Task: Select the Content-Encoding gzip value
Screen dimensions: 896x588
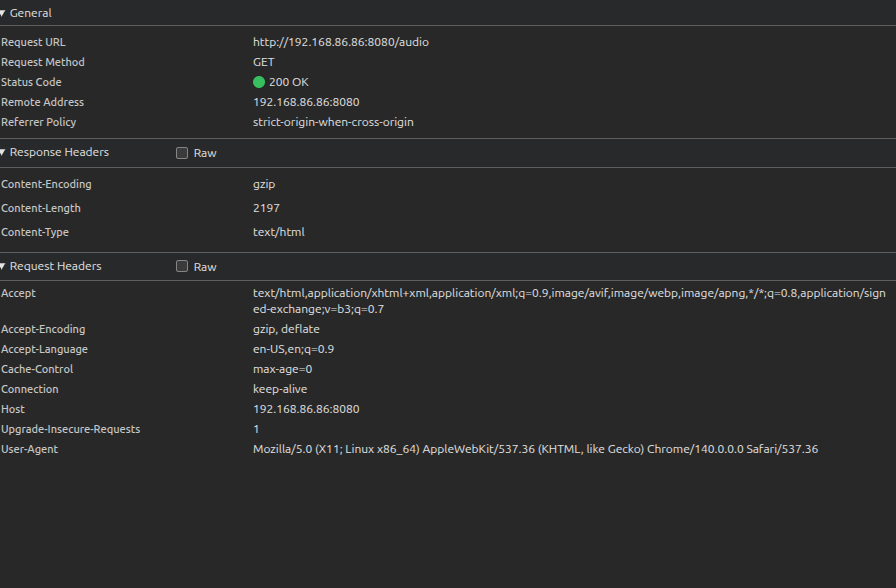Action: click(264, 184)
